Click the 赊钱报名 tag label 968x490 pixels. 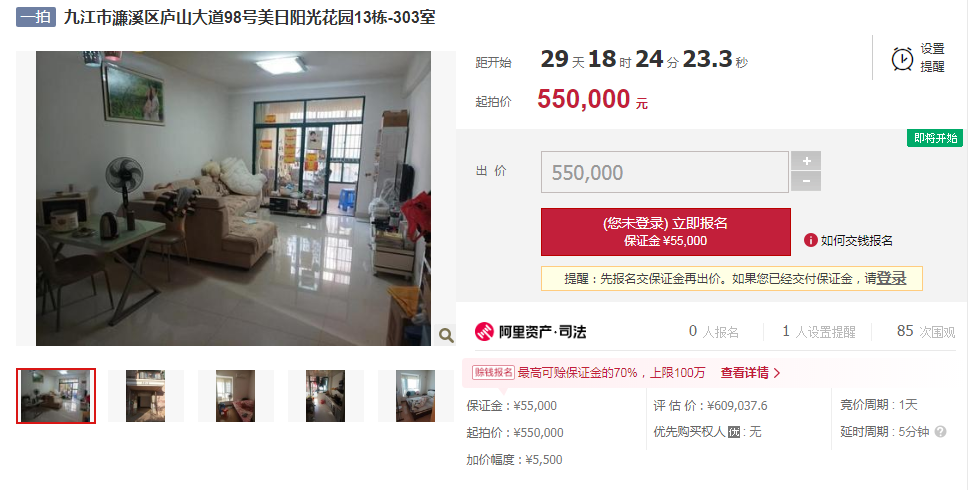tap(493, 372)
